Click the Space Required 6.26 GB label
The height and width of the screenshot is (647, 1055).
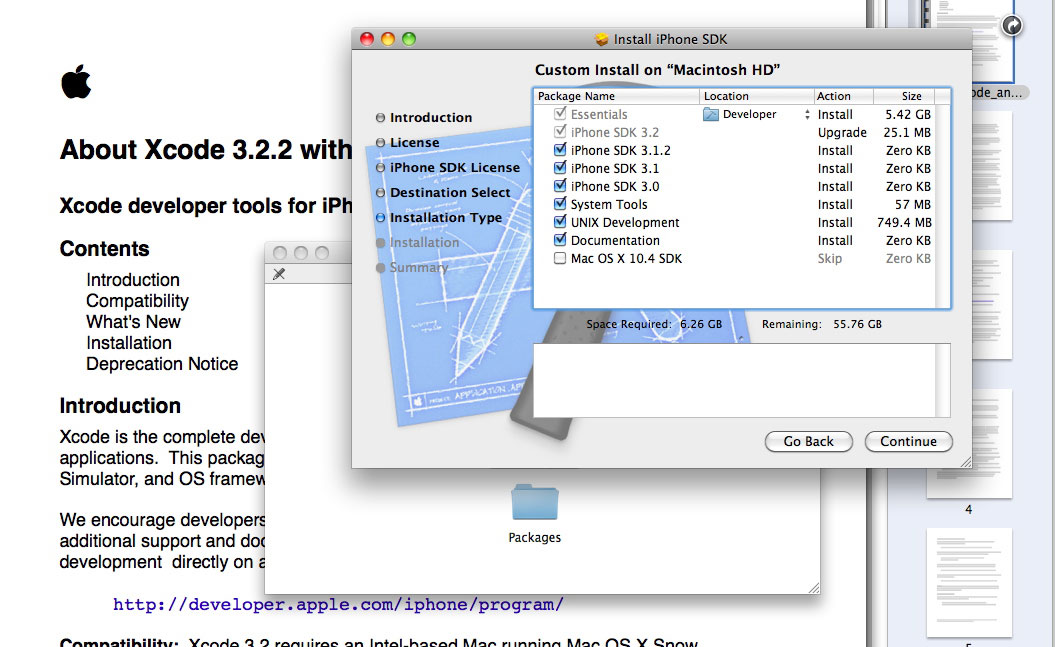(653, 324)
